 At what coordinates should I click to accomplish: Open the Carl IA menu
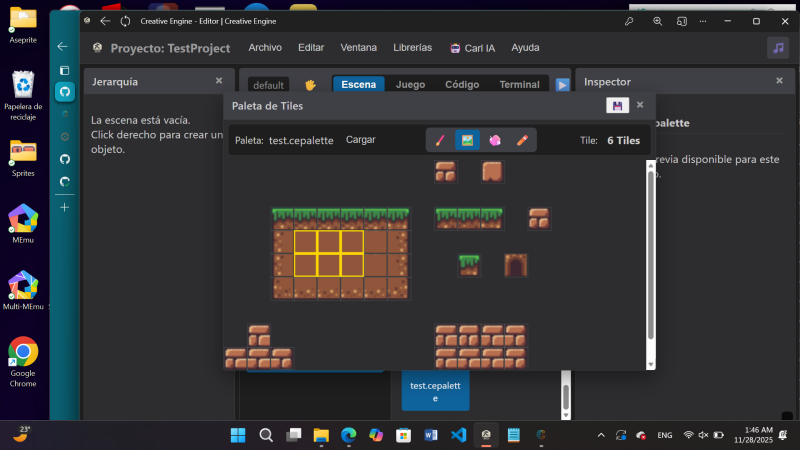click(x=473, y=48)
